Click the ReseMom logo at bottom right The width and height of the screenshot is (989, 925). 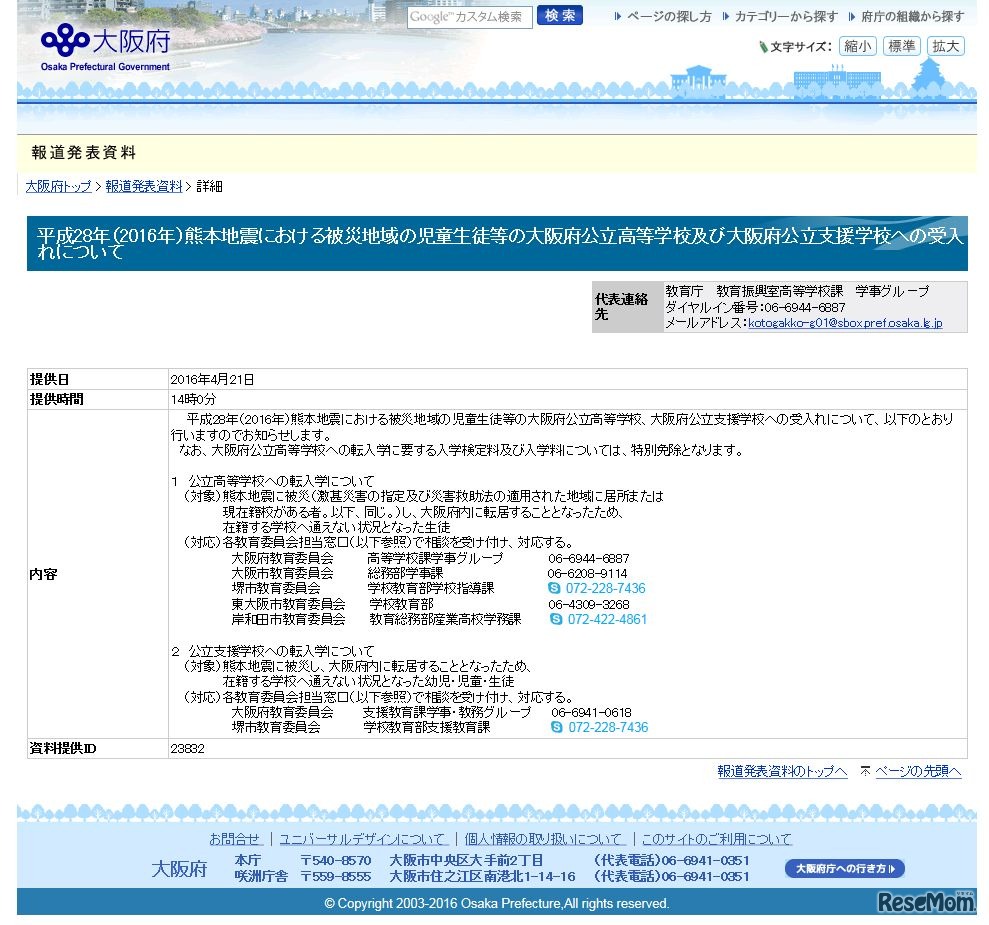click(926, 903)
